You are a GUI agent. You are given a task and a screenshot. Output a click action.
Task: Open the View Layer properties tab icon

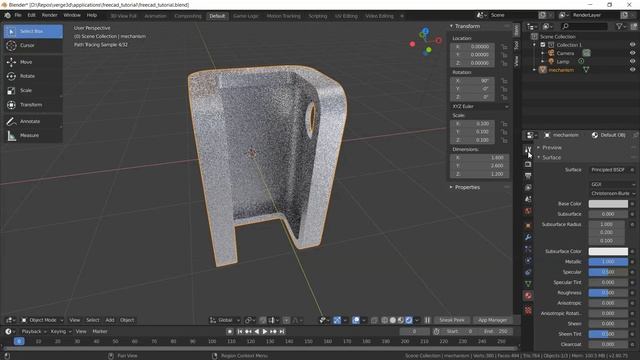[528, 188]
